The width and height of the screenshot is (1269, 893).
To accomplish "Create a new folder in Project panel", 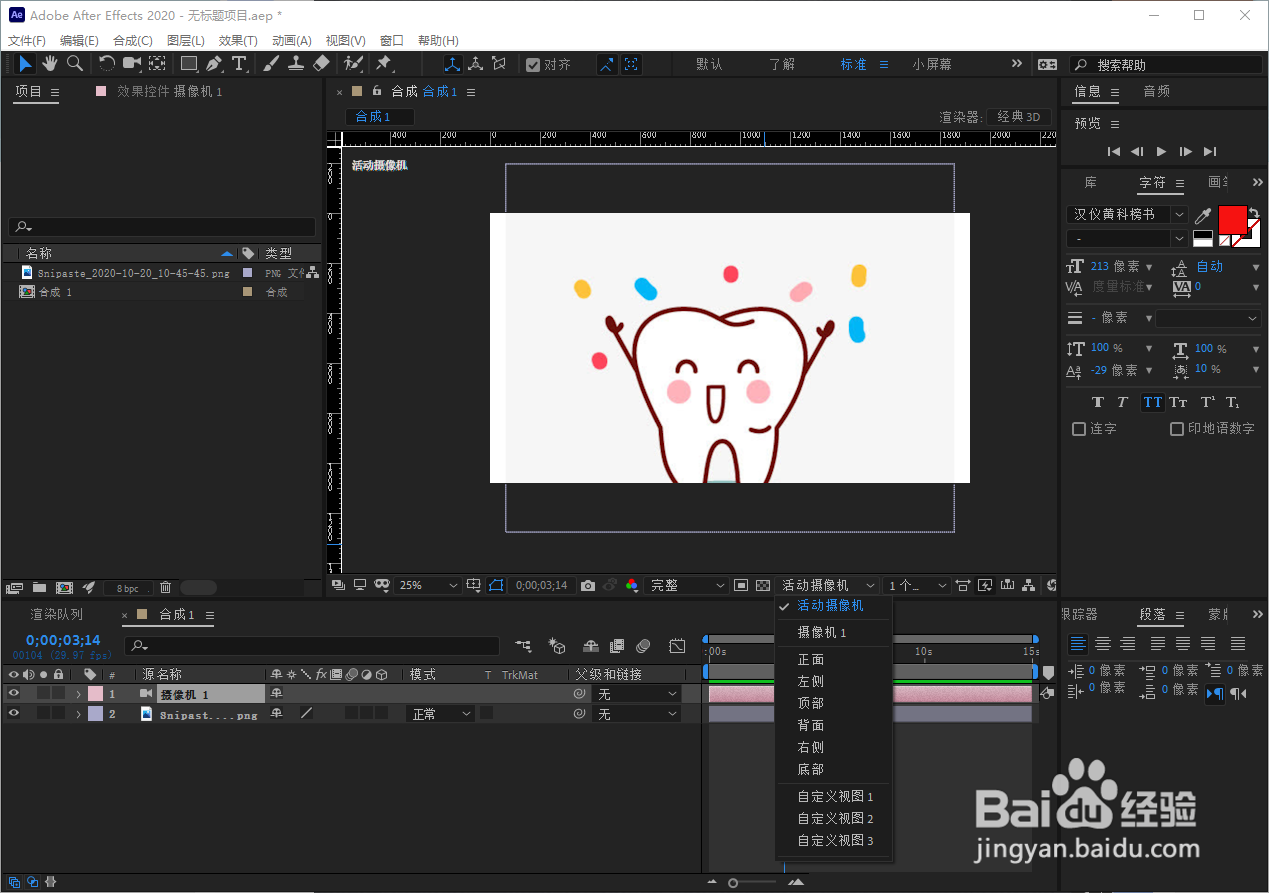I will click(x=39, y=587).
